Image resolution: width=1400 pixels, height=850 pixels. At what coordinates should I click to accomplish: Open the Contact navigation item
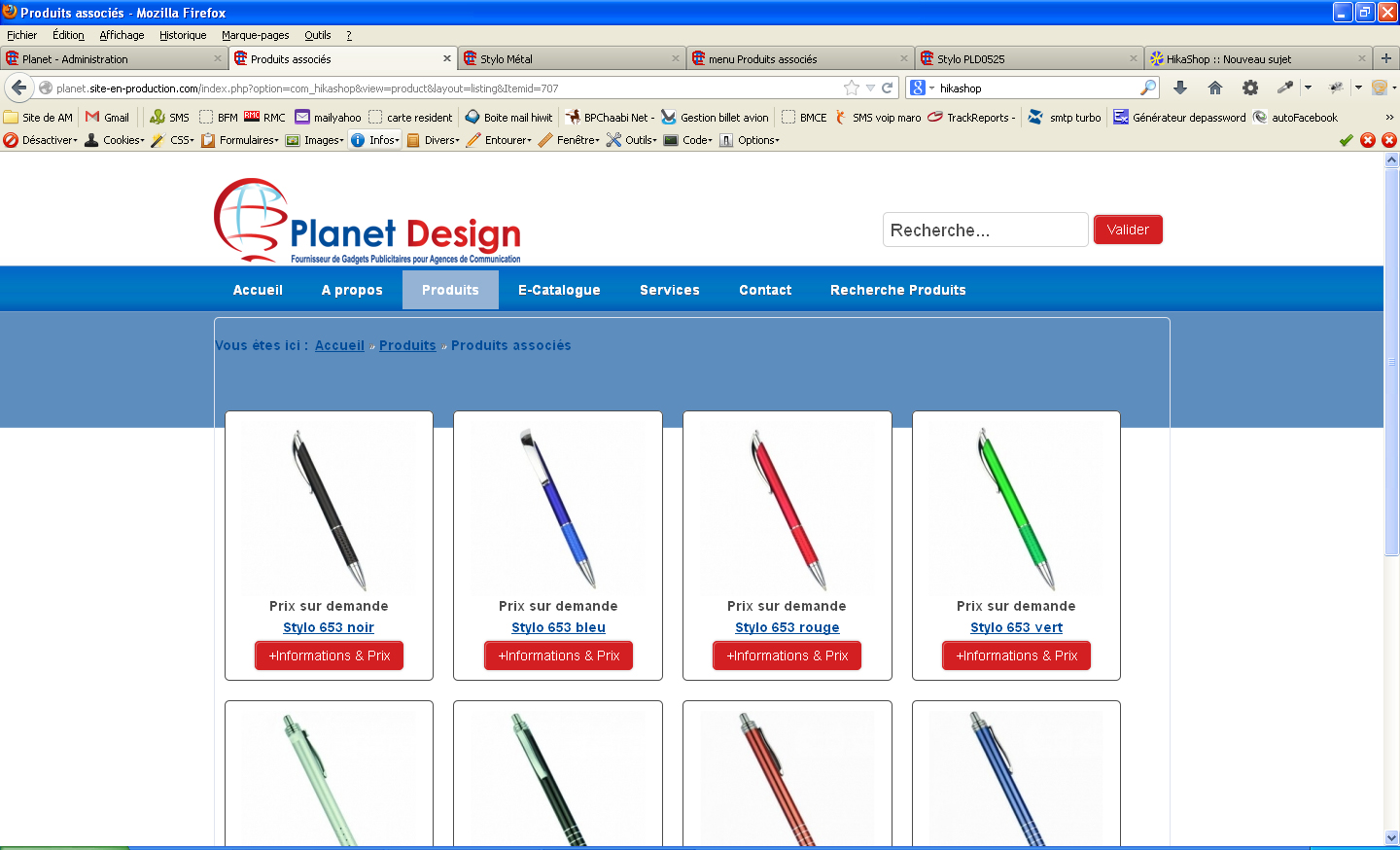click(x=765, y=290)
